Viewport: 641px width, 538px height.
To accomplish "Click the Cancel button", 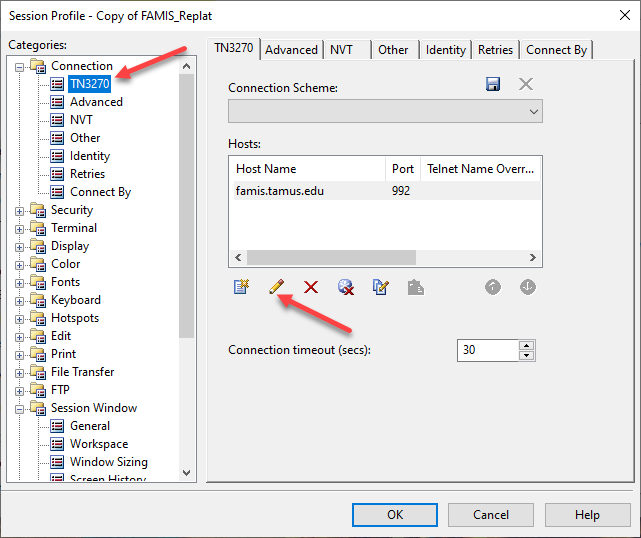I will coord(491,515).
